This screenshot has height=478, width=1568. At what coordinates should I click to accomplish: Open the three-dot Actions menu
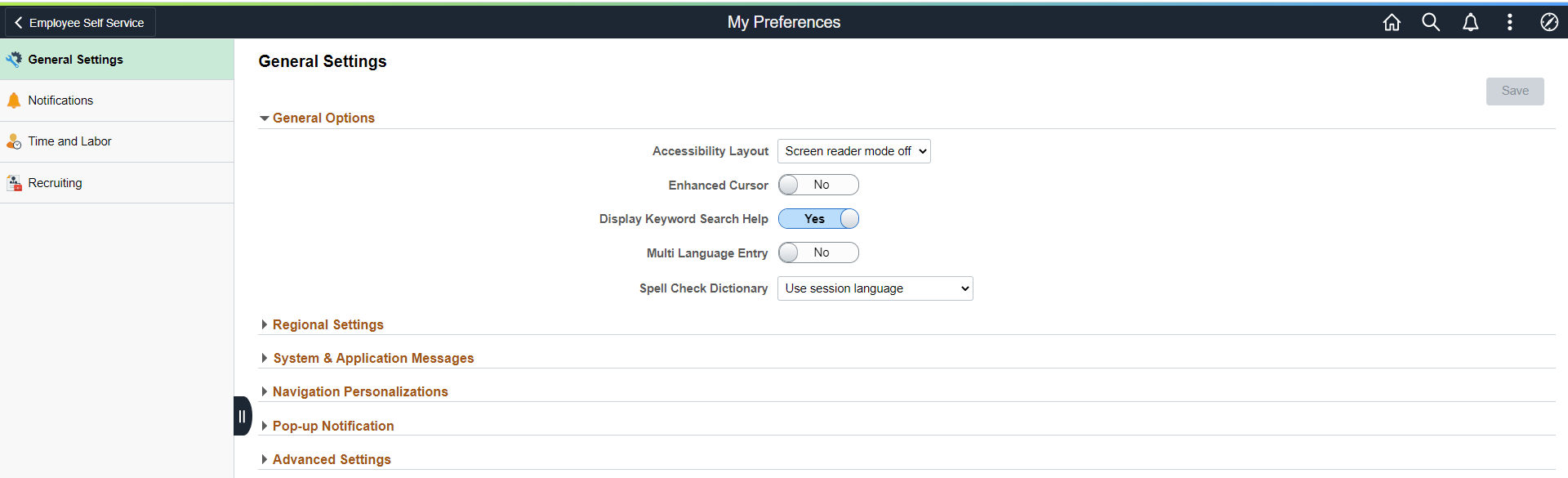[x=1509, y=23]
